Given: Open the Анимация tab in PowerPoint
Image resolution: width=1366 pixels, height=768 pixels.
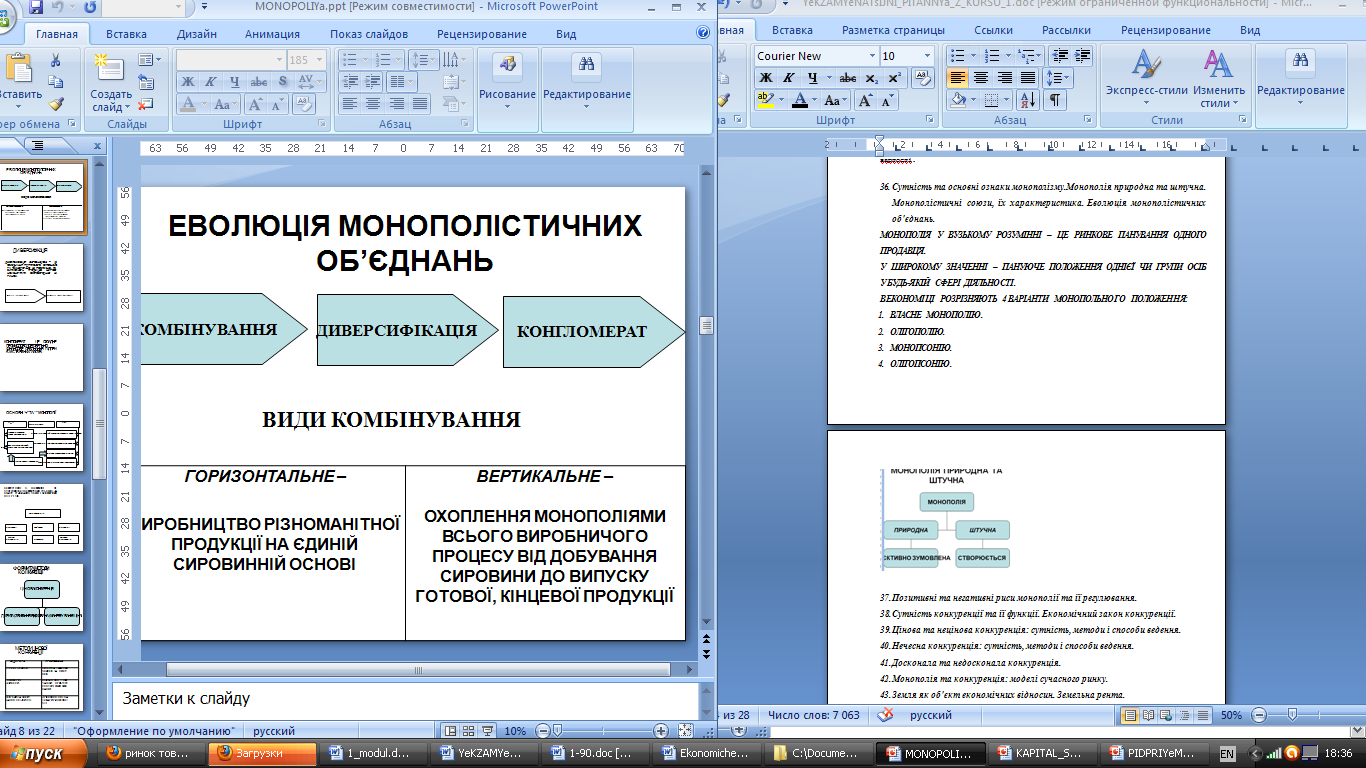Looking at the screenshot, I should tap(272, 34).
